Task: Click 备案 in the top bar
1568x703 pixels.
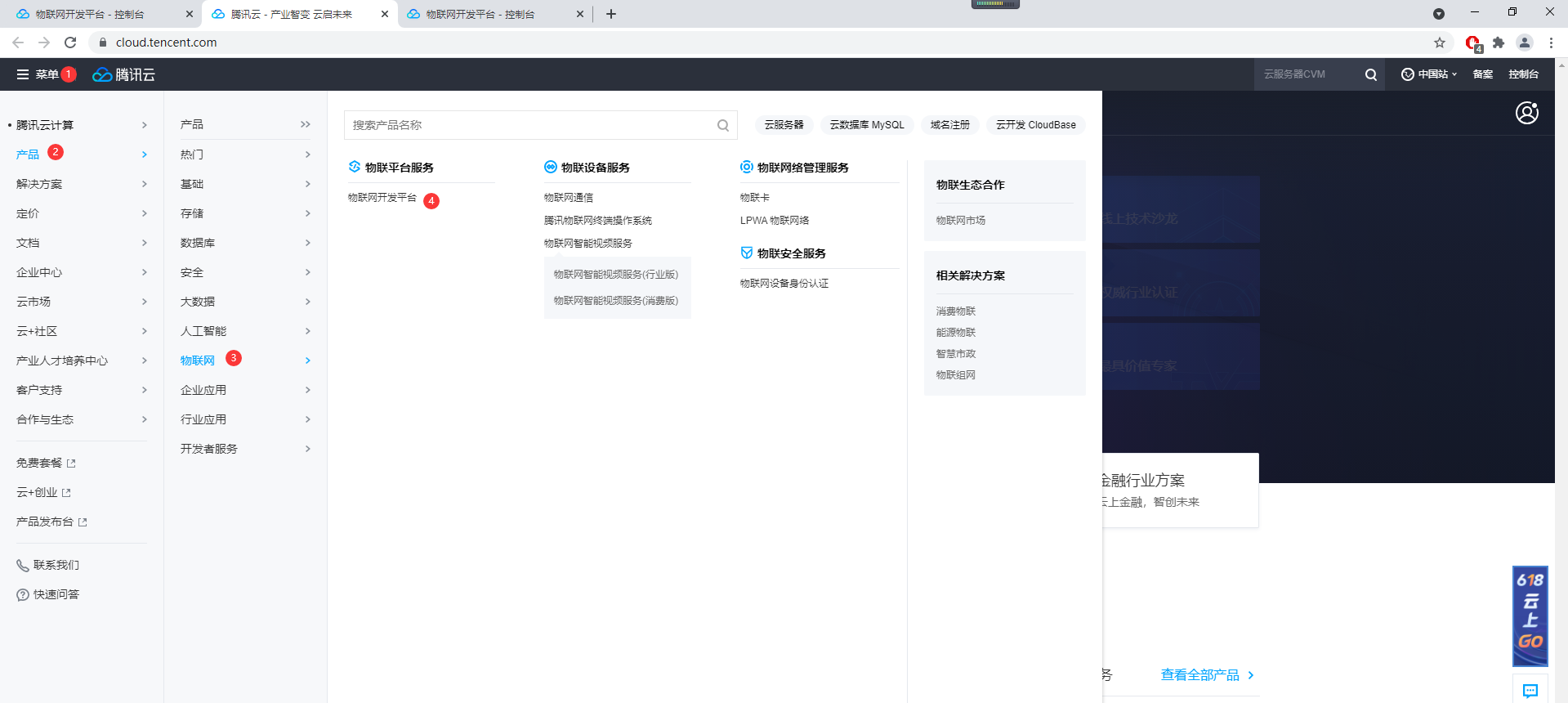Action: tap(1483, 74)
